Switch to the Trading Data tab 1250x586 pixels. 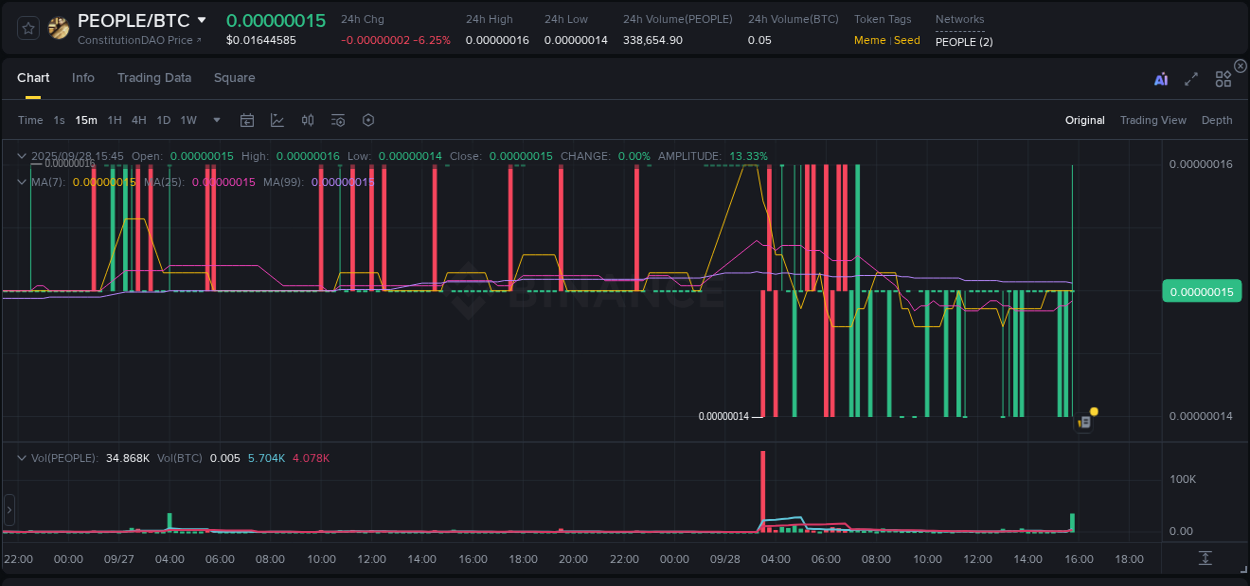[x=154, y=77]
